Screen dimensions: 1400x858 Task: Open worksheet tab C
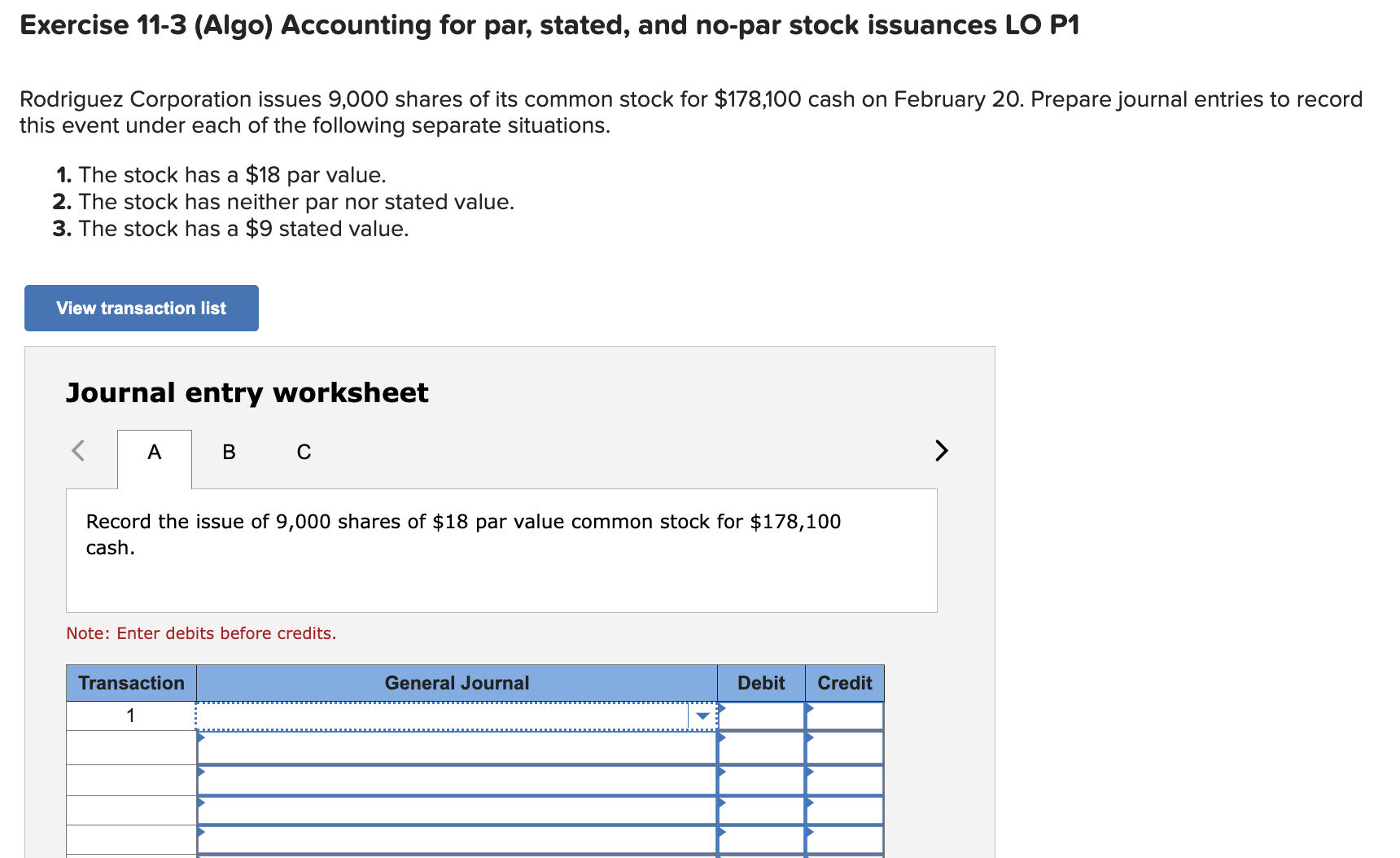[303, 452]
